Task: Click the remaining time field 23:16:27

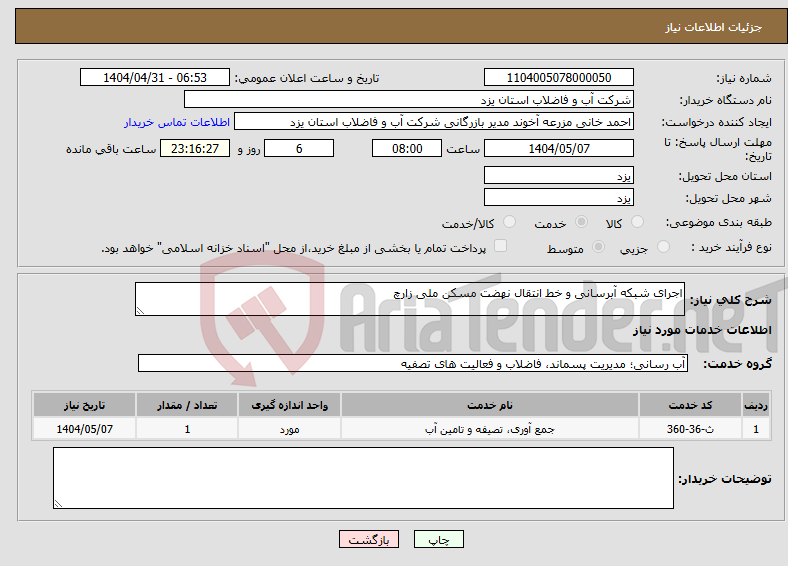Action: click(195, 148)
